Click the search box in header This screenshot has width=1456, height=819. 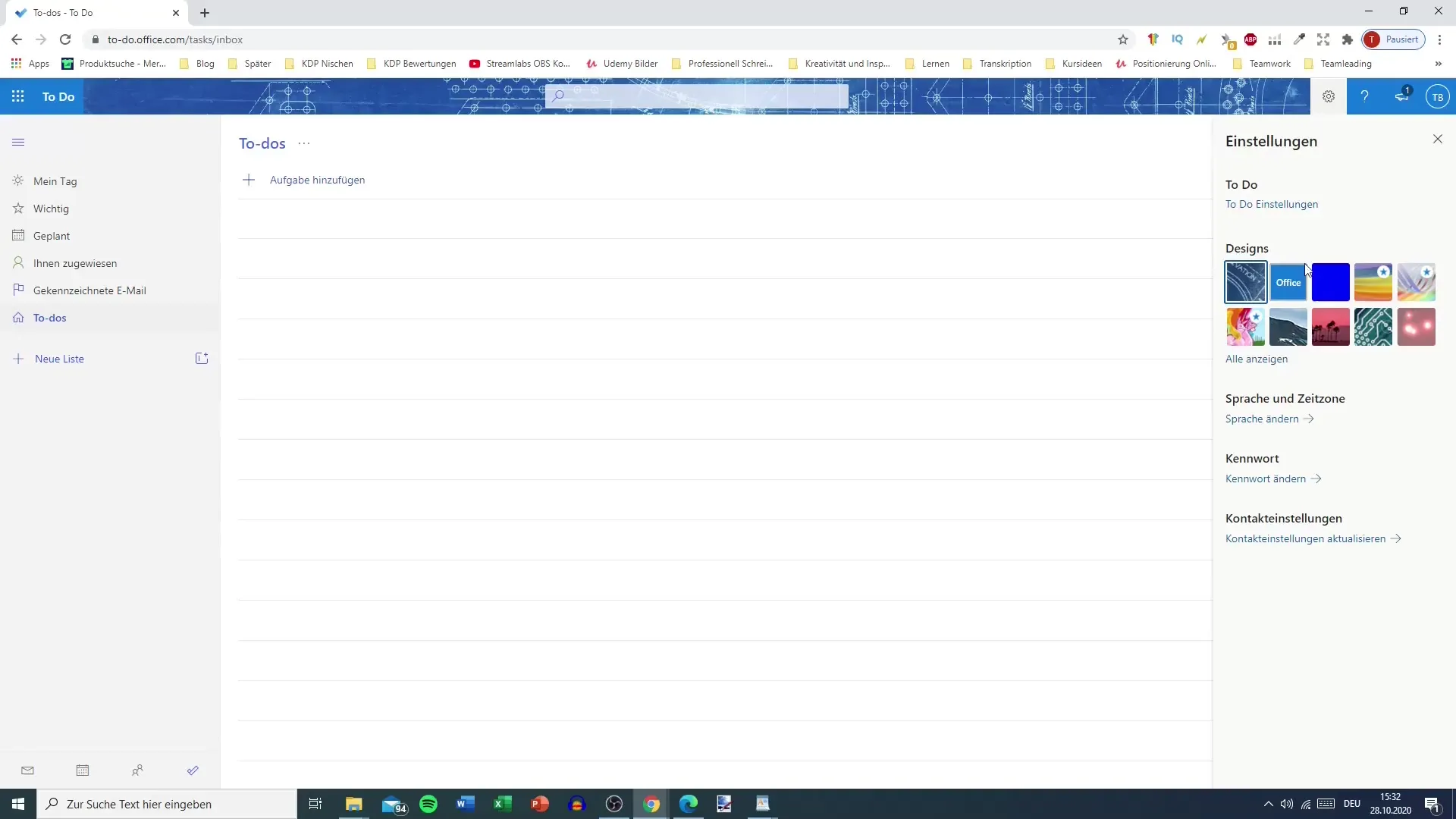[696, 96]
